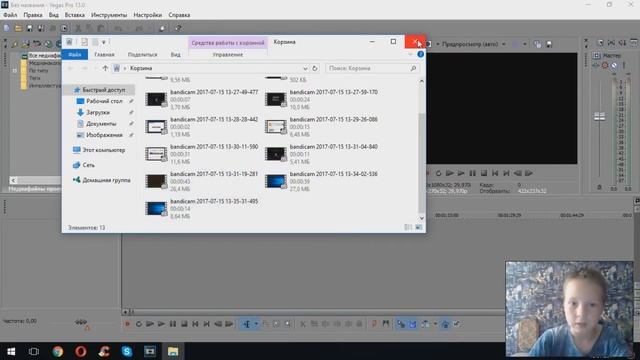The height and width of the screenshot is (360, 640).
Task: Click the blue Файл tab in Explorer
Action: click(75, 54)
